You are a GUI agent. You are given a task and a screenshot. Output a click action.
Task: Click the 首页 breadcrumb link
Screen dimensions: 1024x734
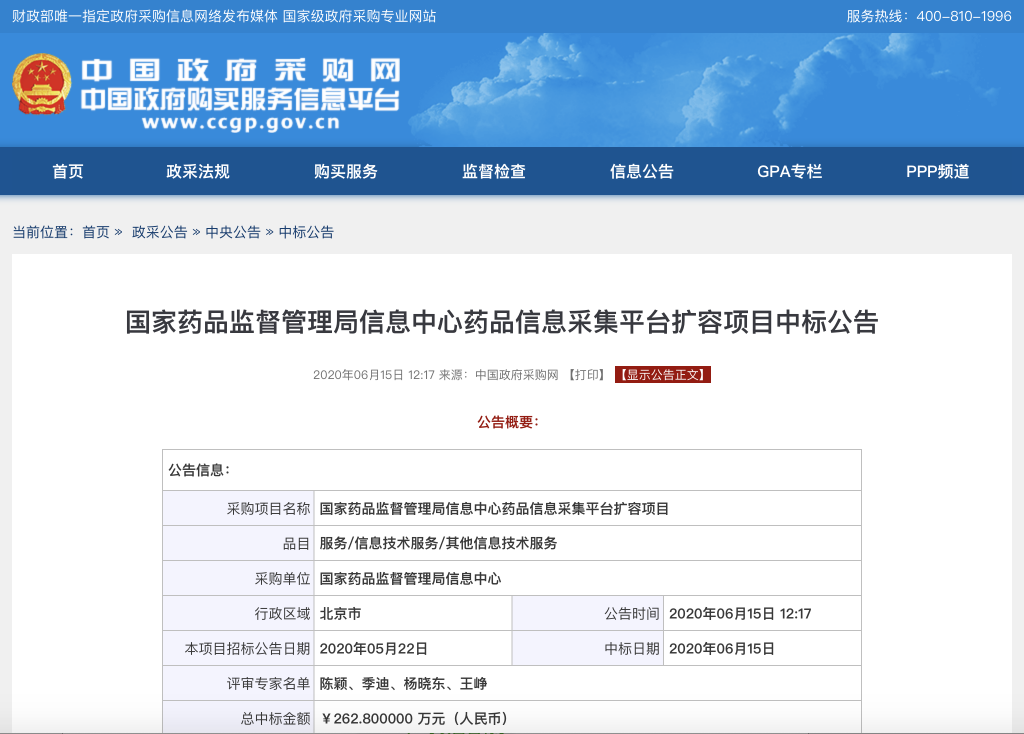[x=96, y=232]
